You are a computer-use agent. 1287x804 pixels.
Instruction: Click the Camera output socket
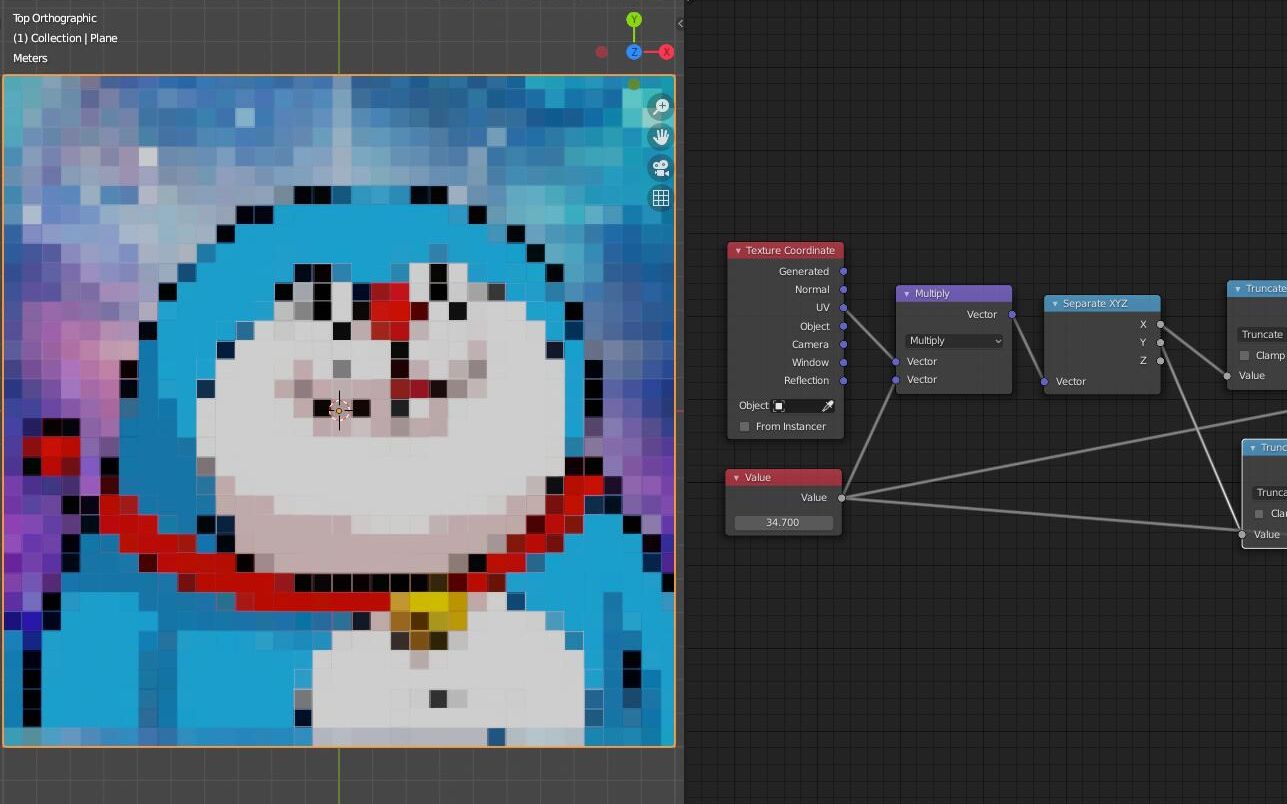tap(844, 344)
